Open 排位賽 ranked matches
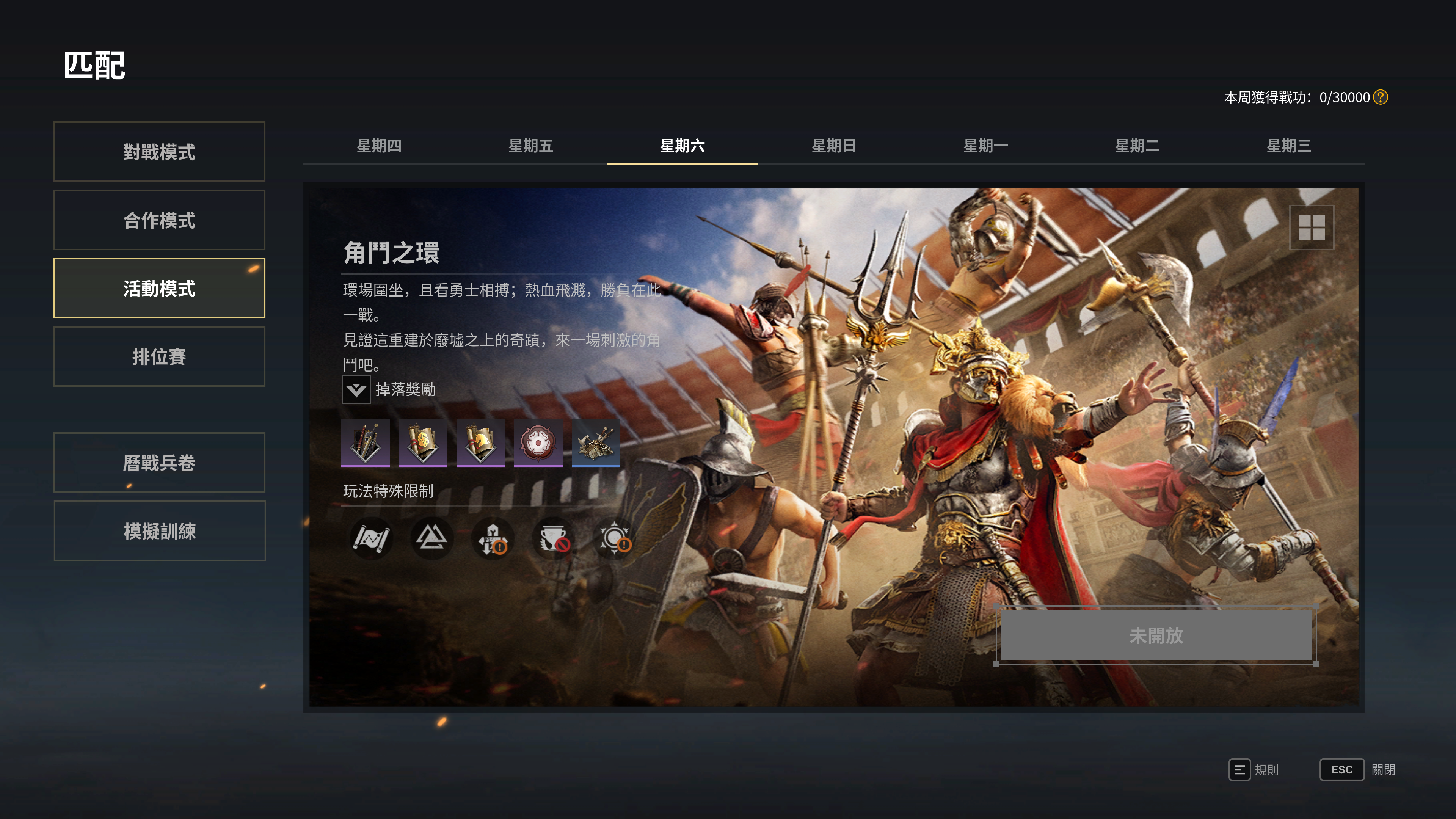The width and height of the screenshot is (1456, 819). tap(159, 357)
